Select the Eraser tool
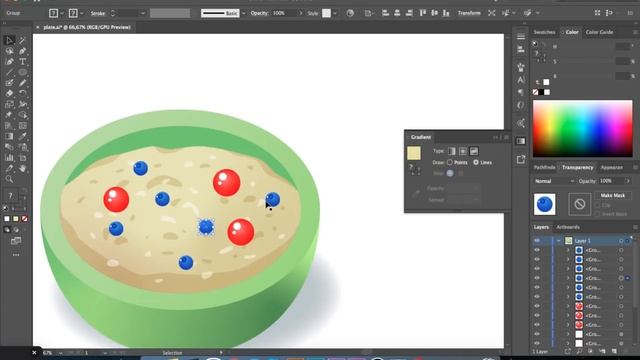Image resolution: width=640 pixels, height=360 pixels. tap(9, 93)
